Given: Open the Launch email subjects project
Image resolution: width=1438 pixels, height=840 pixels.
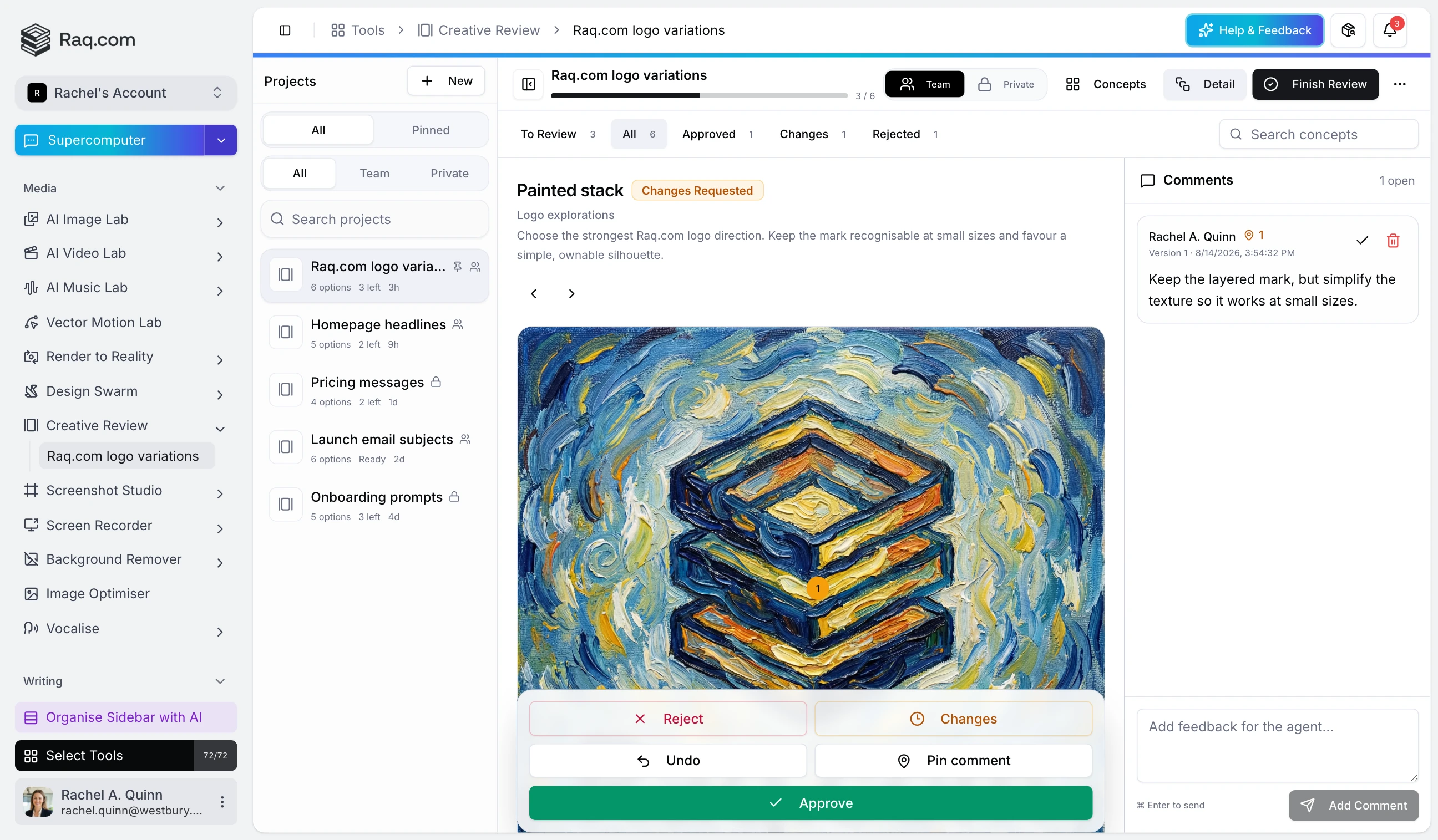Looking at the screenshot, I should point(374,447).
